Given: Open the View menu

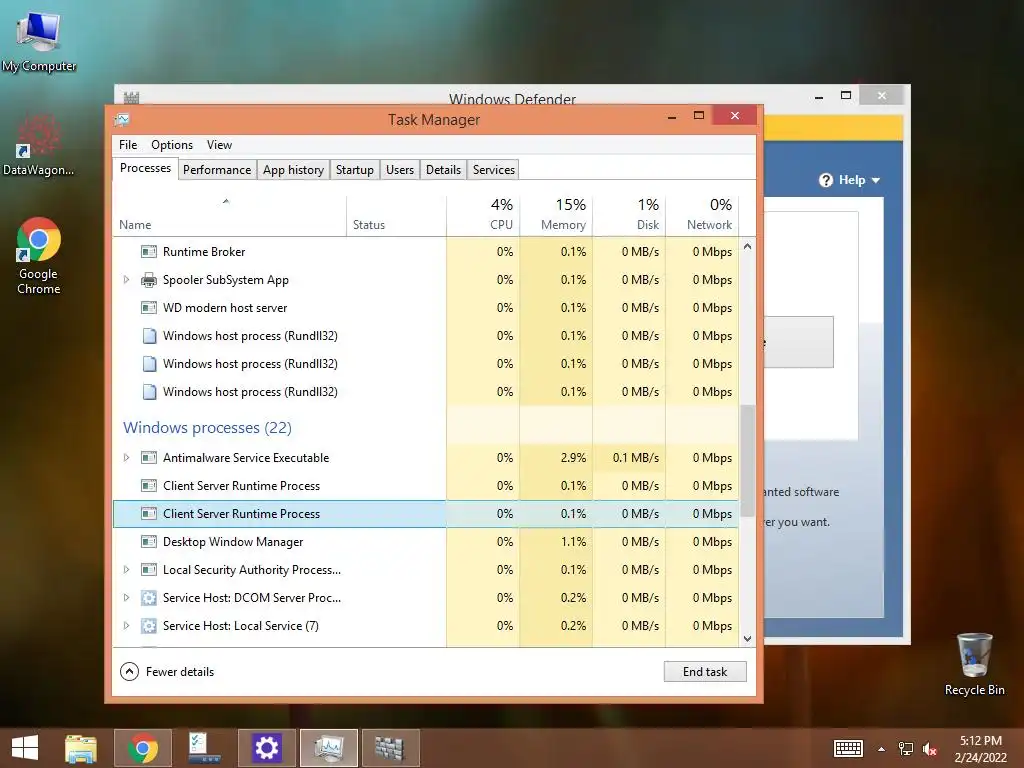Looking at the screenshot, I should pos(219,145).
